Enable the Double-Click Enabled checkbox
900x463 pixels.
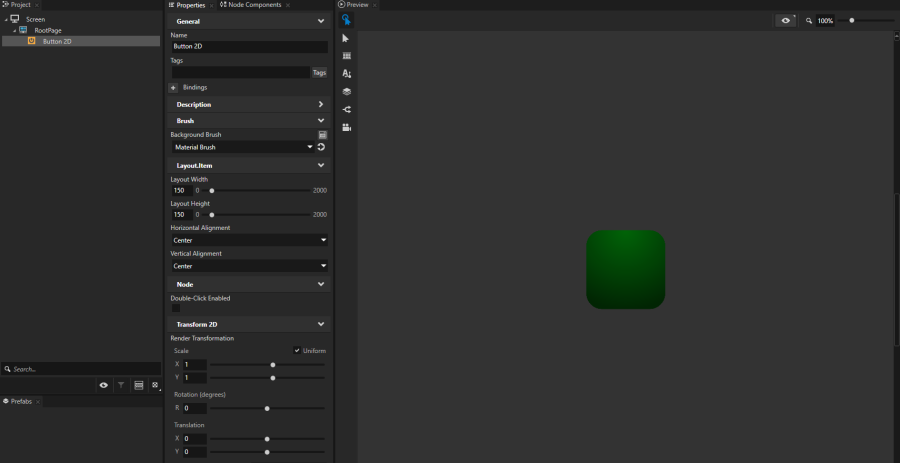pos(176,308)
